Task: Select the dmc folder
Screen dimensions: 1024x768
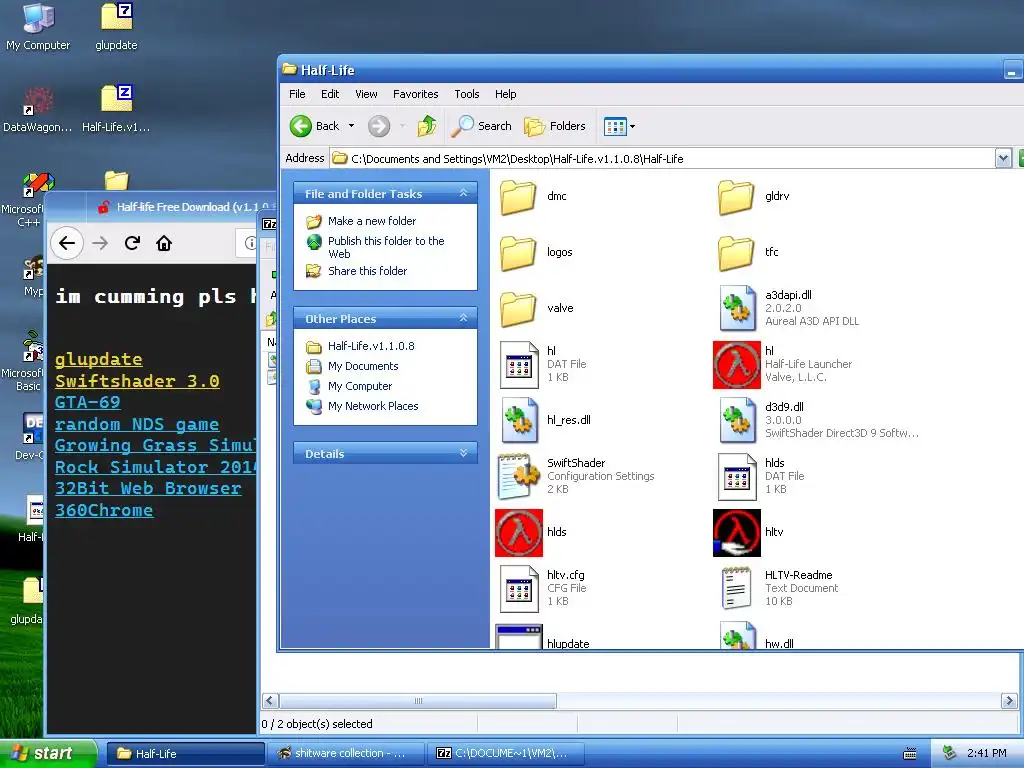Action: click(x=519, y=197)
